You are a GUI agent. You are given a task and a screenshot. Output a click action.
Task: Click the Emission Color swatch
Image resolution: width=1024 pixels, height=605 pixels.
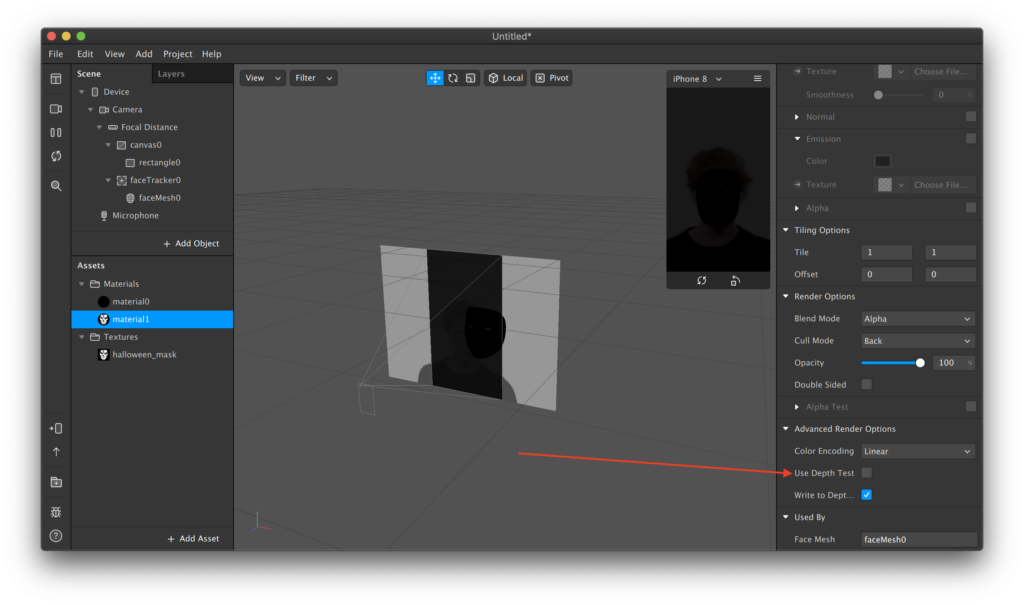point(882,161)
